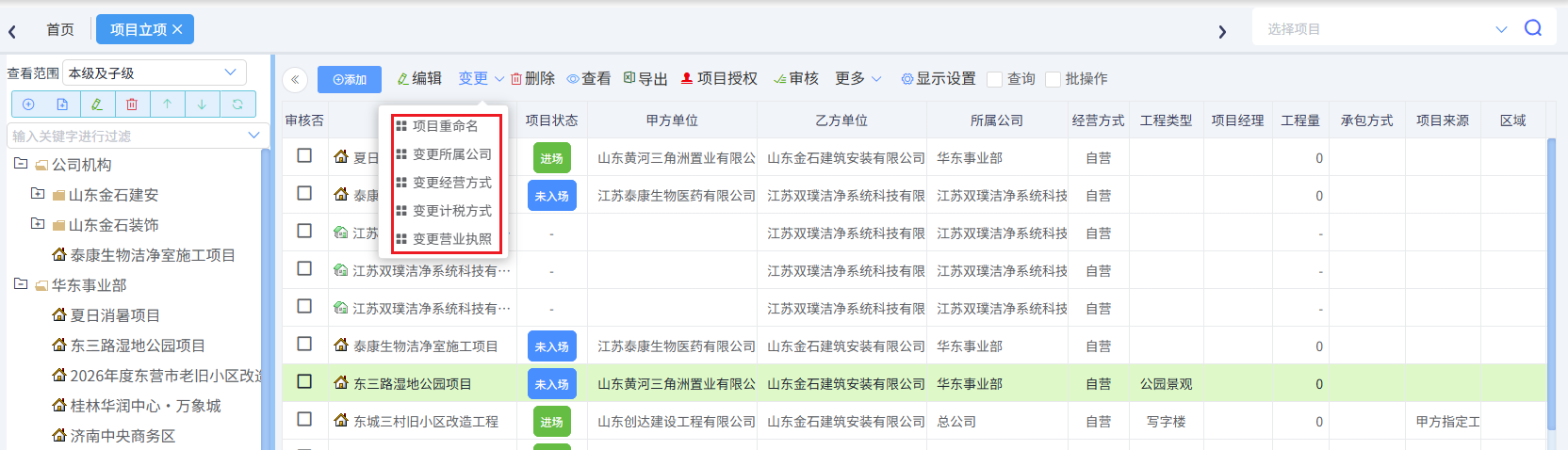
Task: Check the 未入场 row with 乙方 江苏双璞洁净系统科技
Action: 304,193
